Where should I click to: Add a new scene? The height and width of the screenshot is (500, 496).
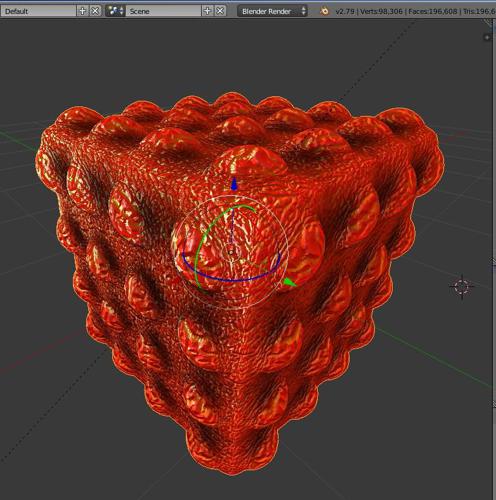[x=207, y=11]
